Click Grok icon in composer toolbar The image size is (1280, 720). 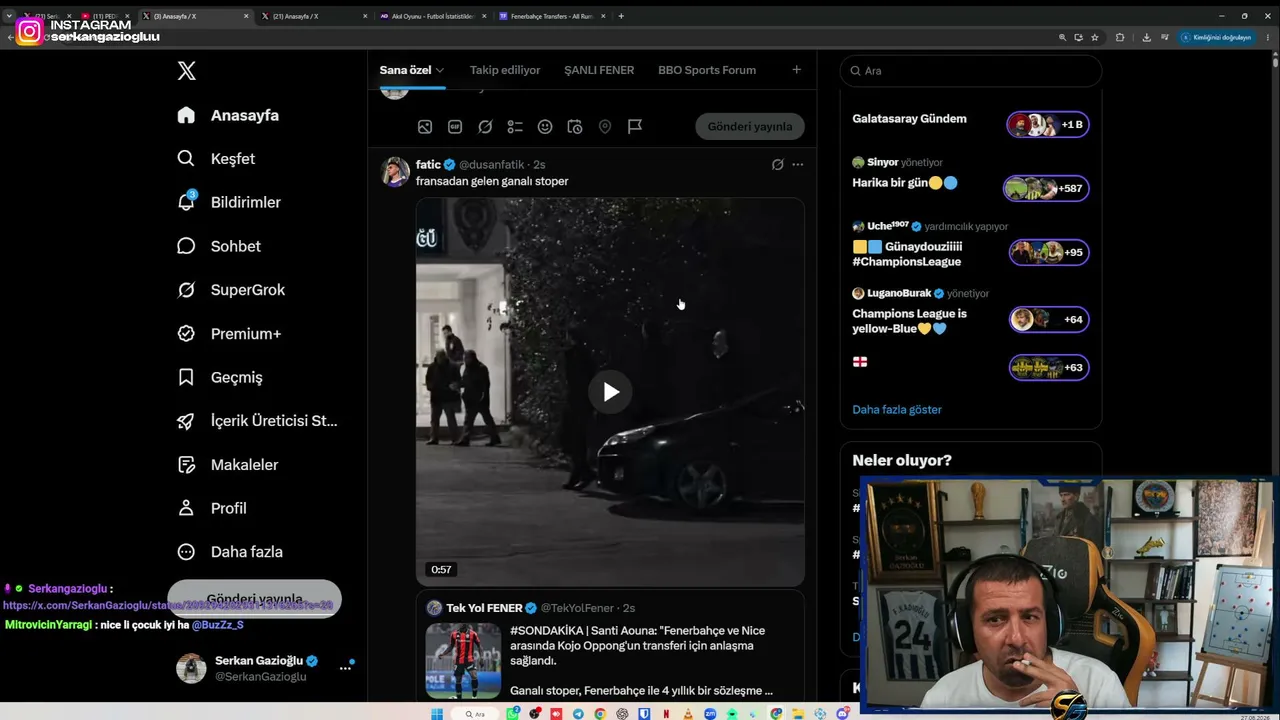[485, 127]
